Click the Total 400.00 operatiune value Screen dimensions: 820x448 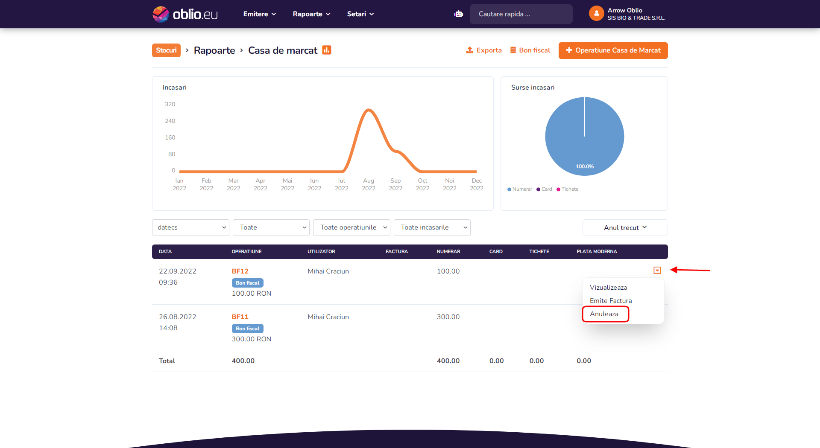tap(243, 361)
